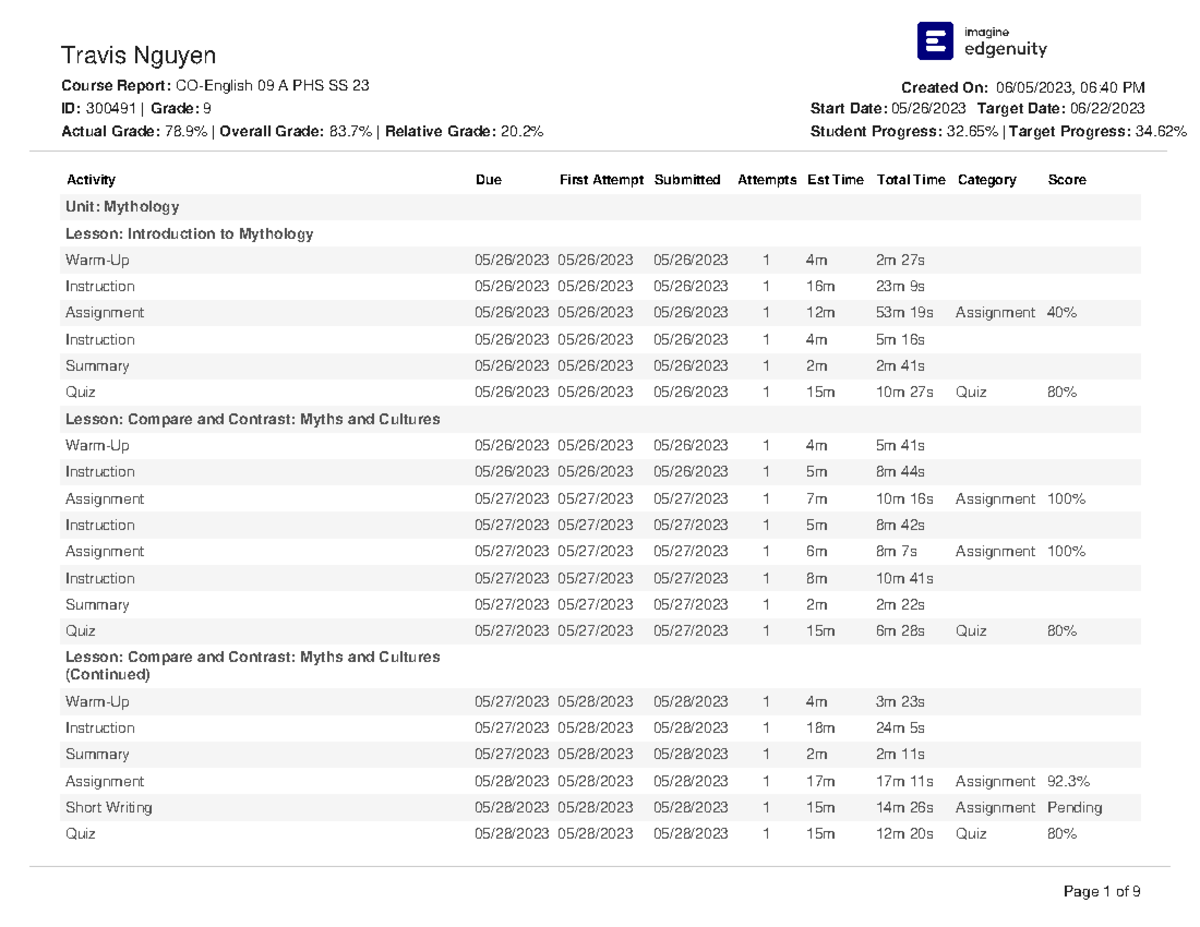Select the Activity column header

(x=91, y=180)
